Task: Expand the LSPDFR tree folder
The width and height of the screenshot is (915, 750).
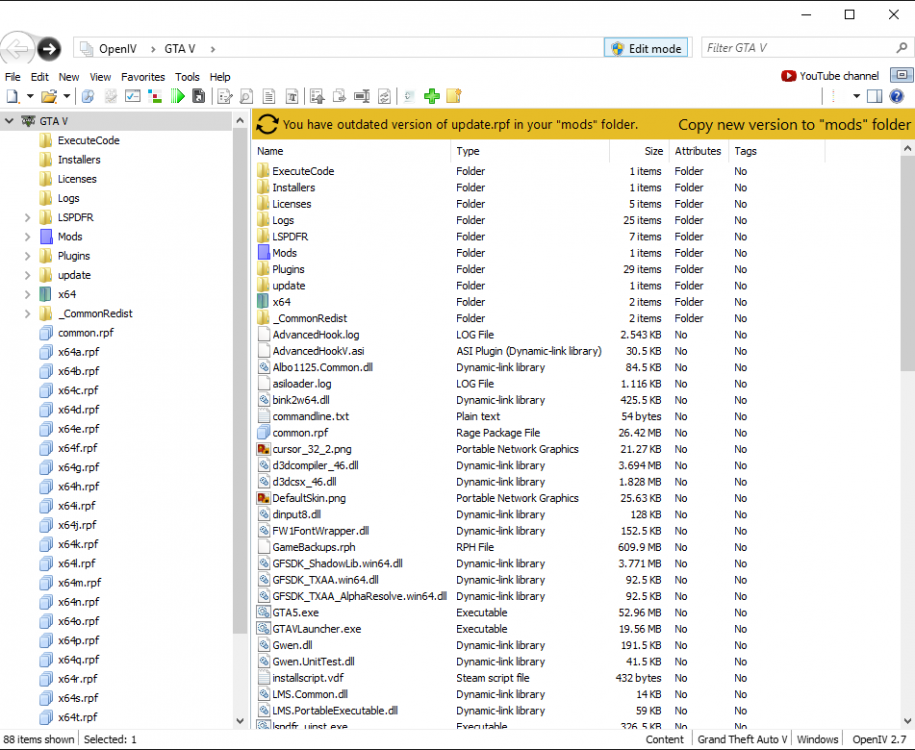Action: [x=27, y=218]
